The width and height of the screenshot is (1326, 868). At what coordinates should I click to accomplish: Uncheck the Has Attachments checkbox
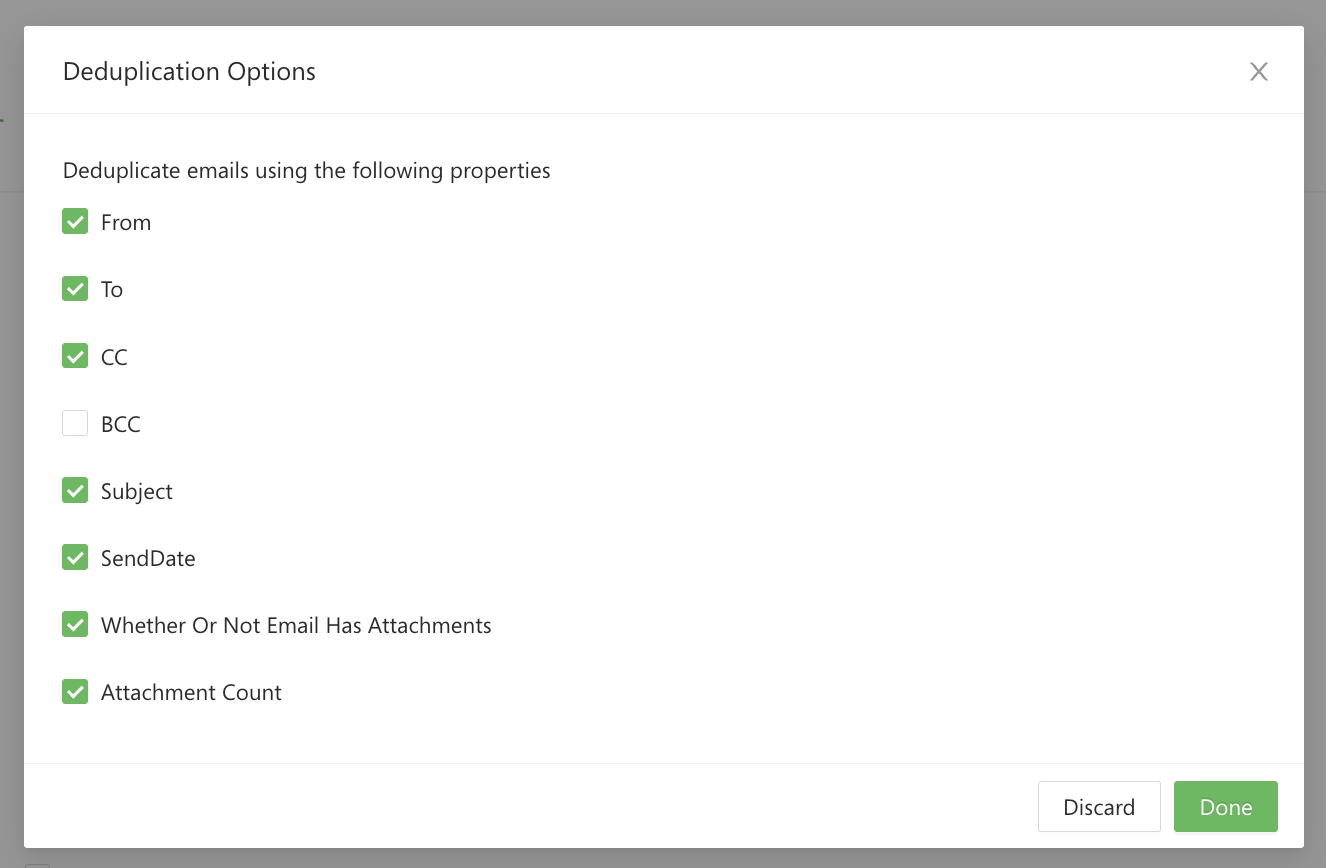coord(75,625)
